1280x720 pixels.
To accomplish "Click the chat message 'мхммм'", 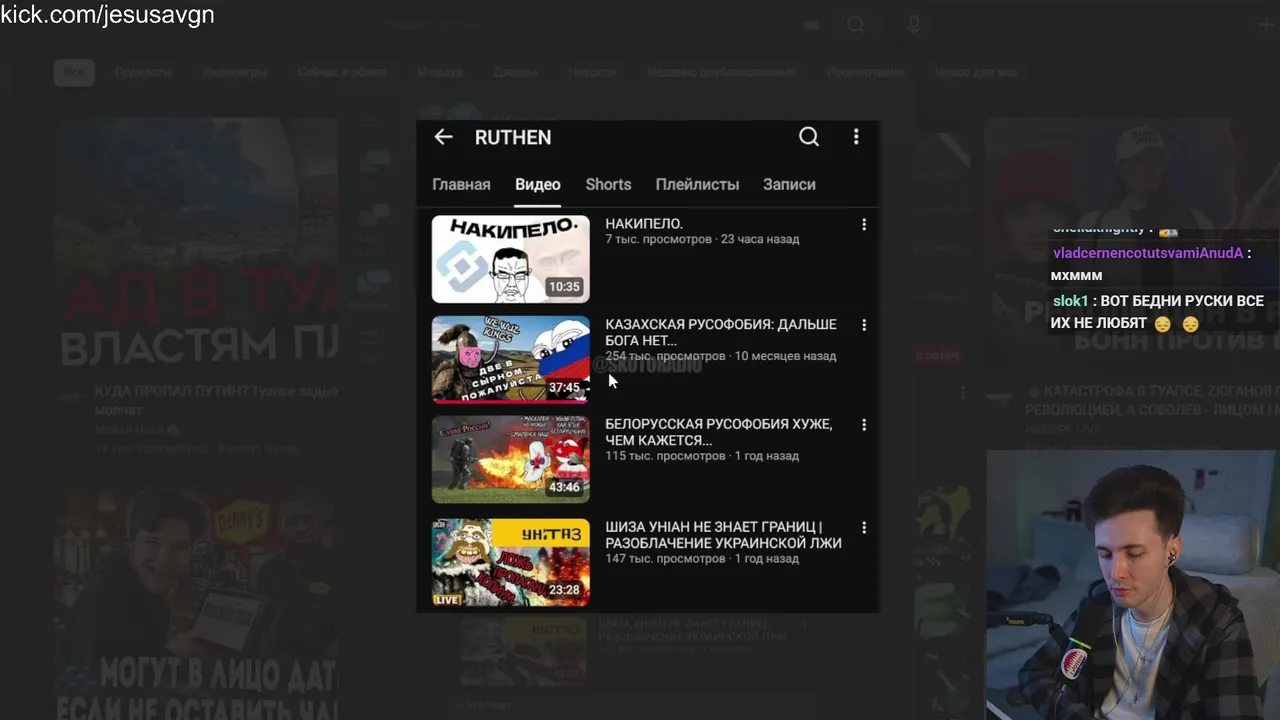I will click(x=1076, y=275).
